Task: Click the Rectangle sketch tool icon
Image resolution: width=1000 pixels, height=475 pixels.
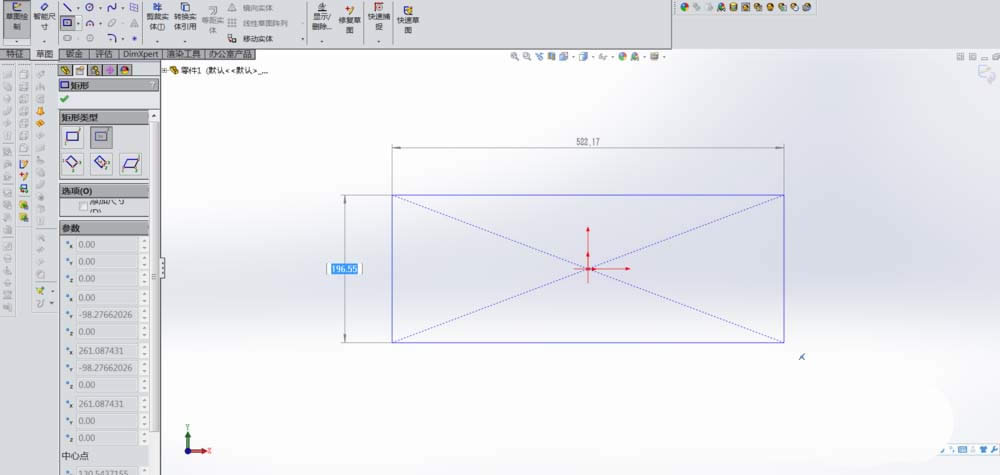Action: [x=67, y=23]
